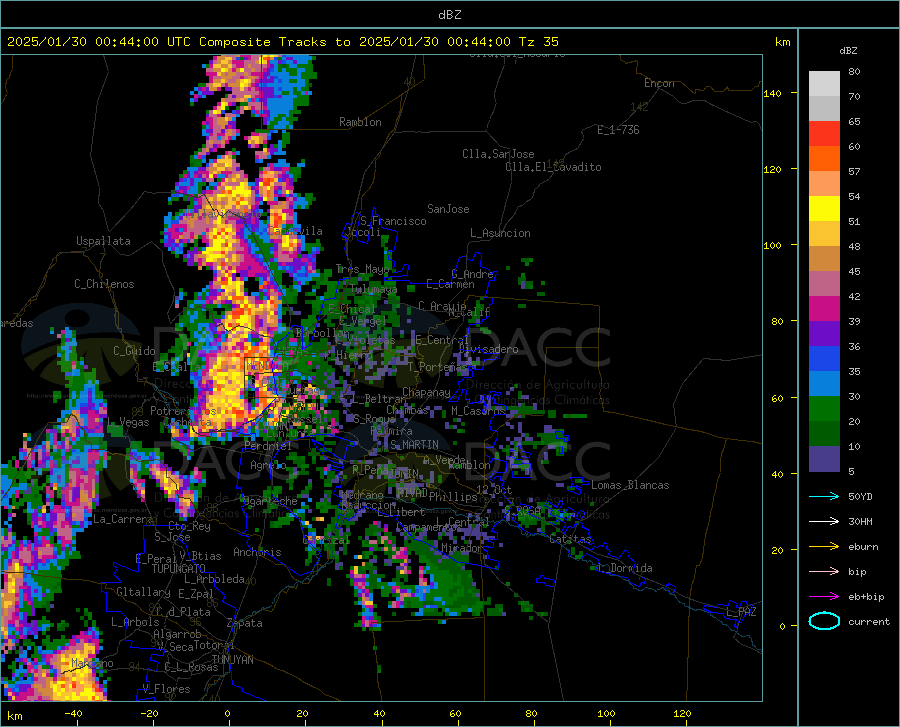900x727 pixels.
Task: Click the 'dBZ' legend heading
Action: tap(848, 50)
